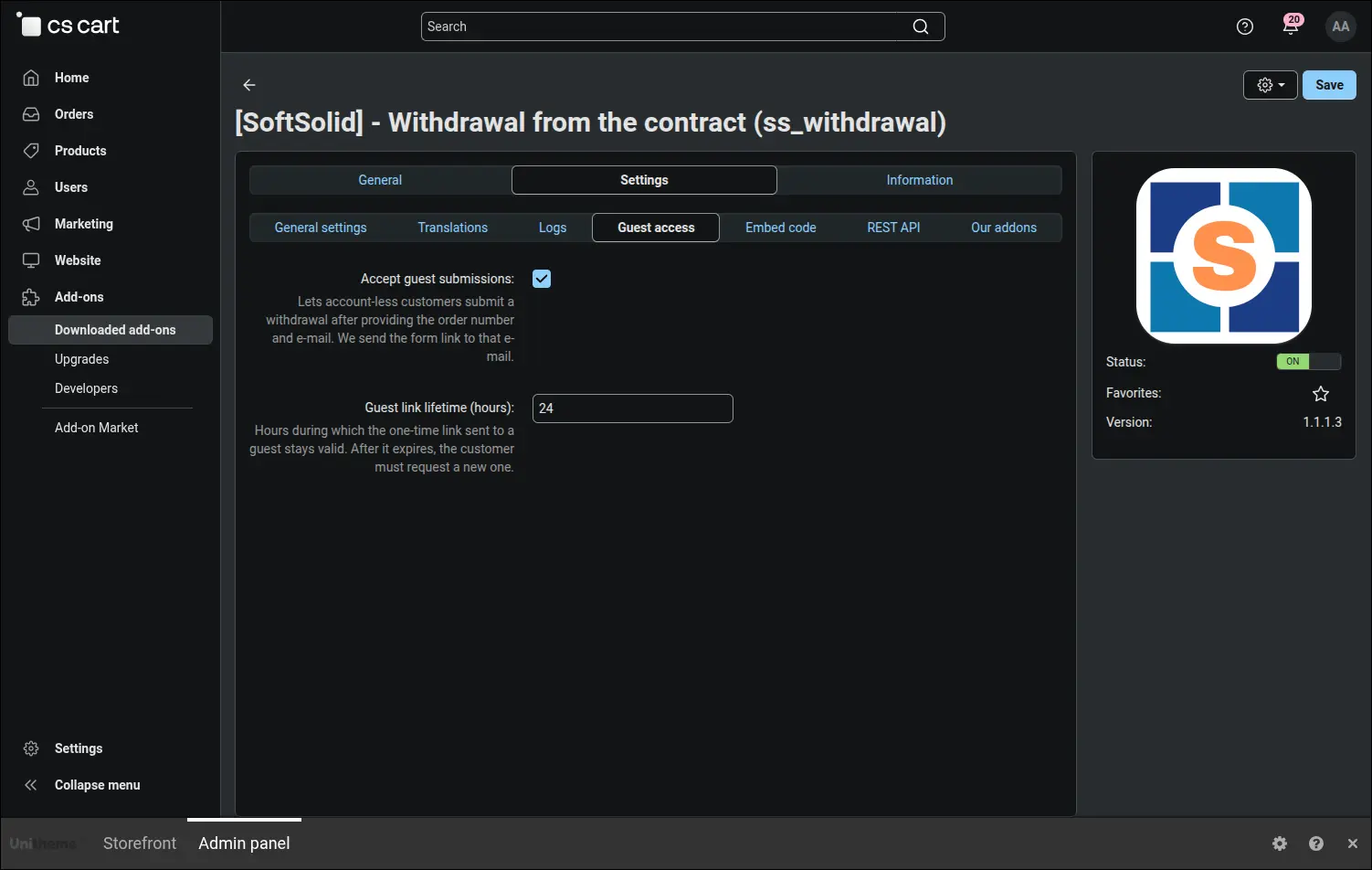Open the Our addons sub-tab

coord(1004,228)
